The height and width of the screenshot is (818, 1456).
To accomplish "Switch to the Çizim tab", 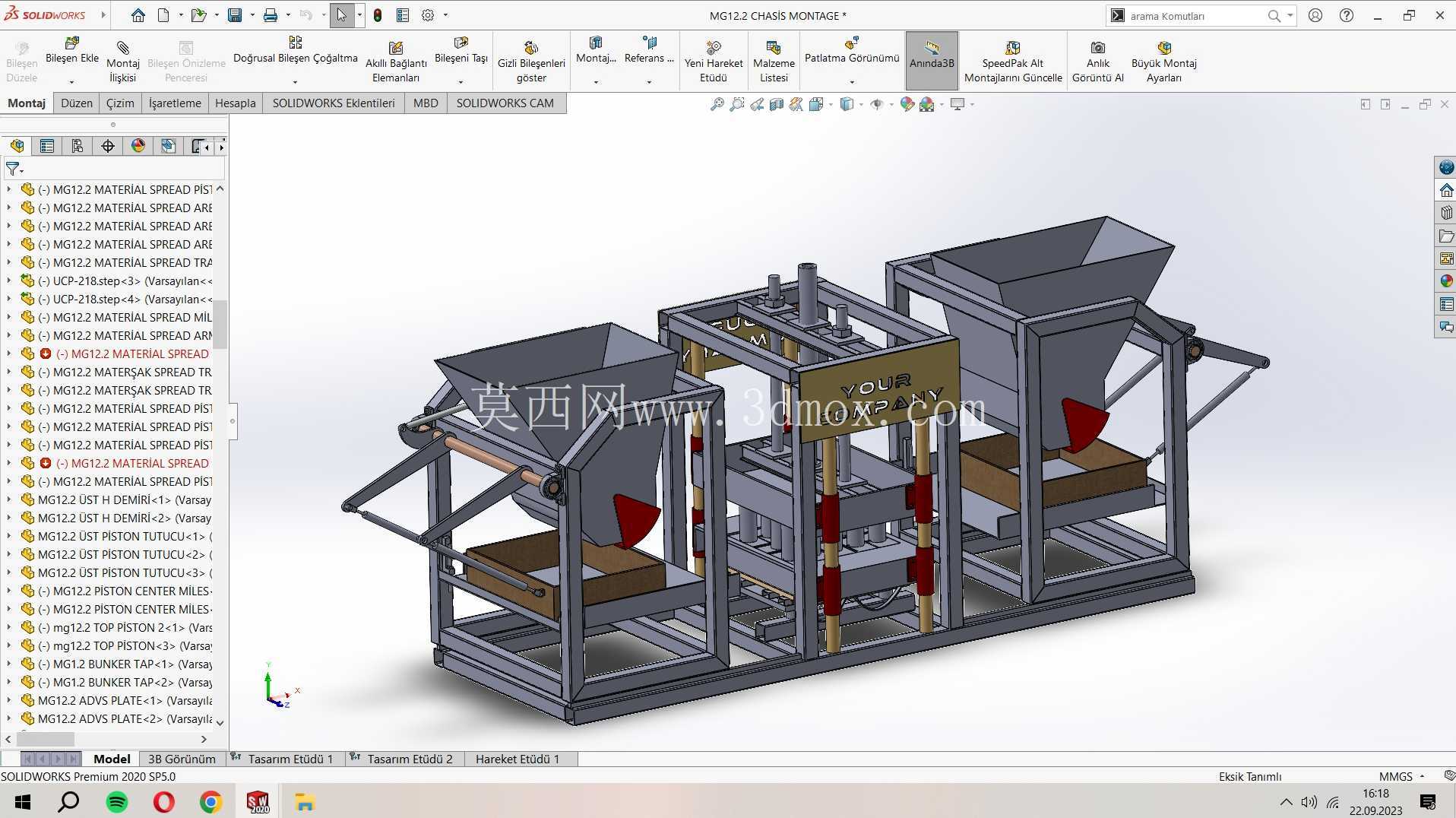I will click(x=119, y=103).
